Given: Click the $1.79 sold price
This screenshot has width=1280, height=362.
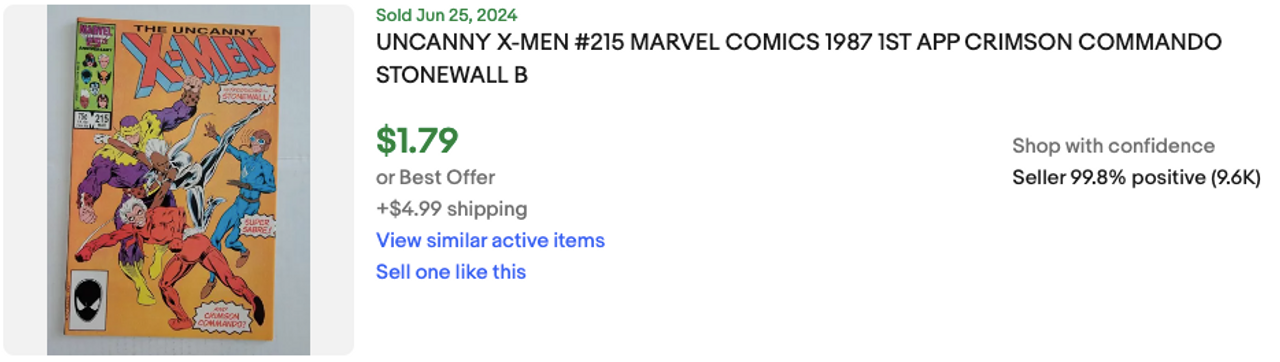Looking at the screenshot, I should pos(417,140).
